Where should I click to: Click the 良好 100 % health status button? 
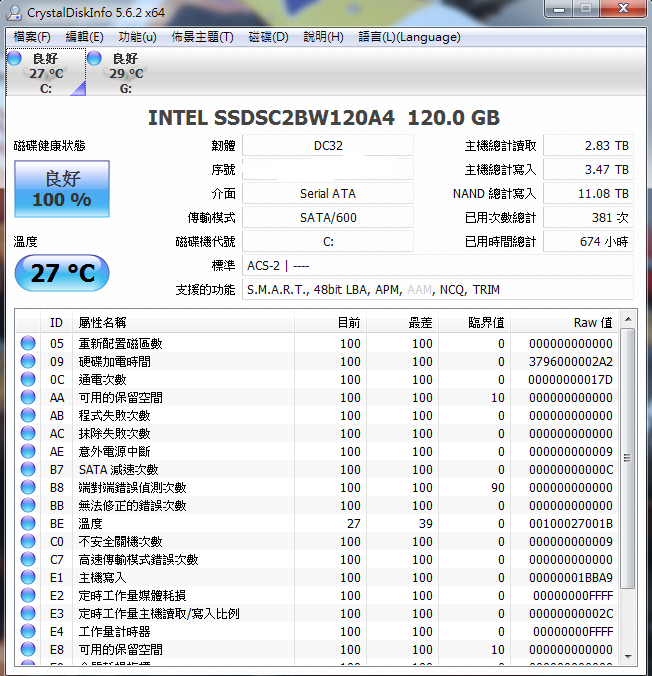[x=62, y=189]
